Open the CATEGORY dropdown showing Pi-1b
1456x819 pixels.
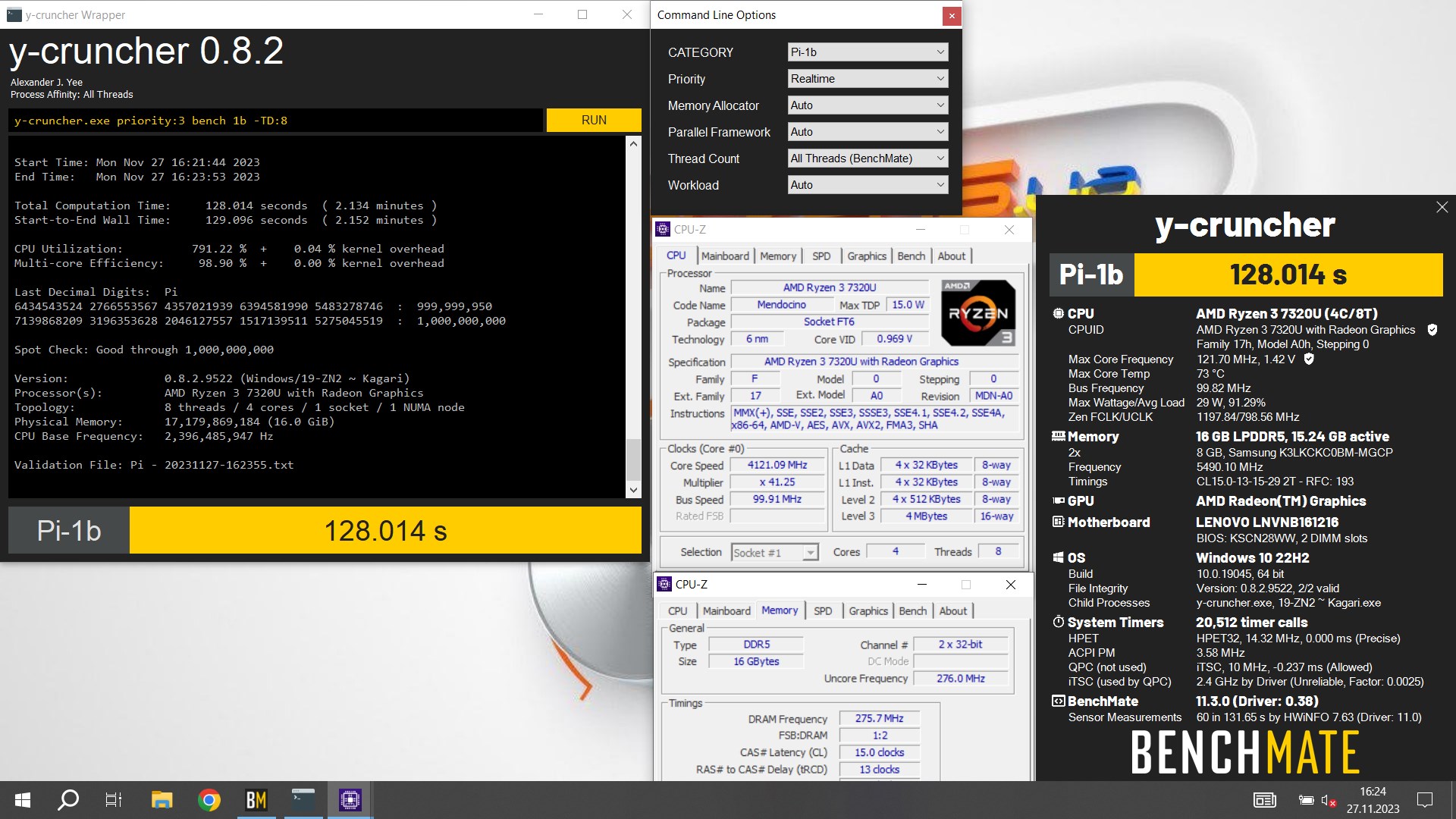click(x=868, y=52)
